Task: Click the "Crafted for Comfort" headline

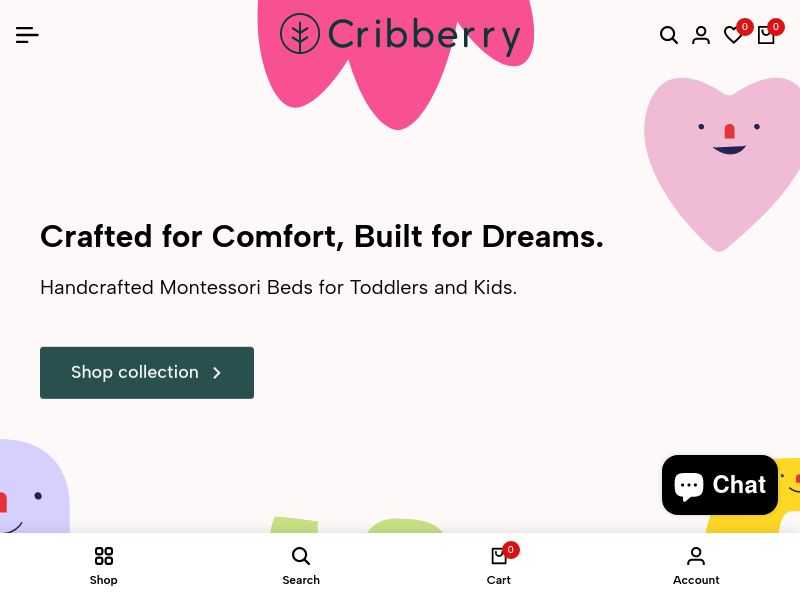Action: [322, 237]
